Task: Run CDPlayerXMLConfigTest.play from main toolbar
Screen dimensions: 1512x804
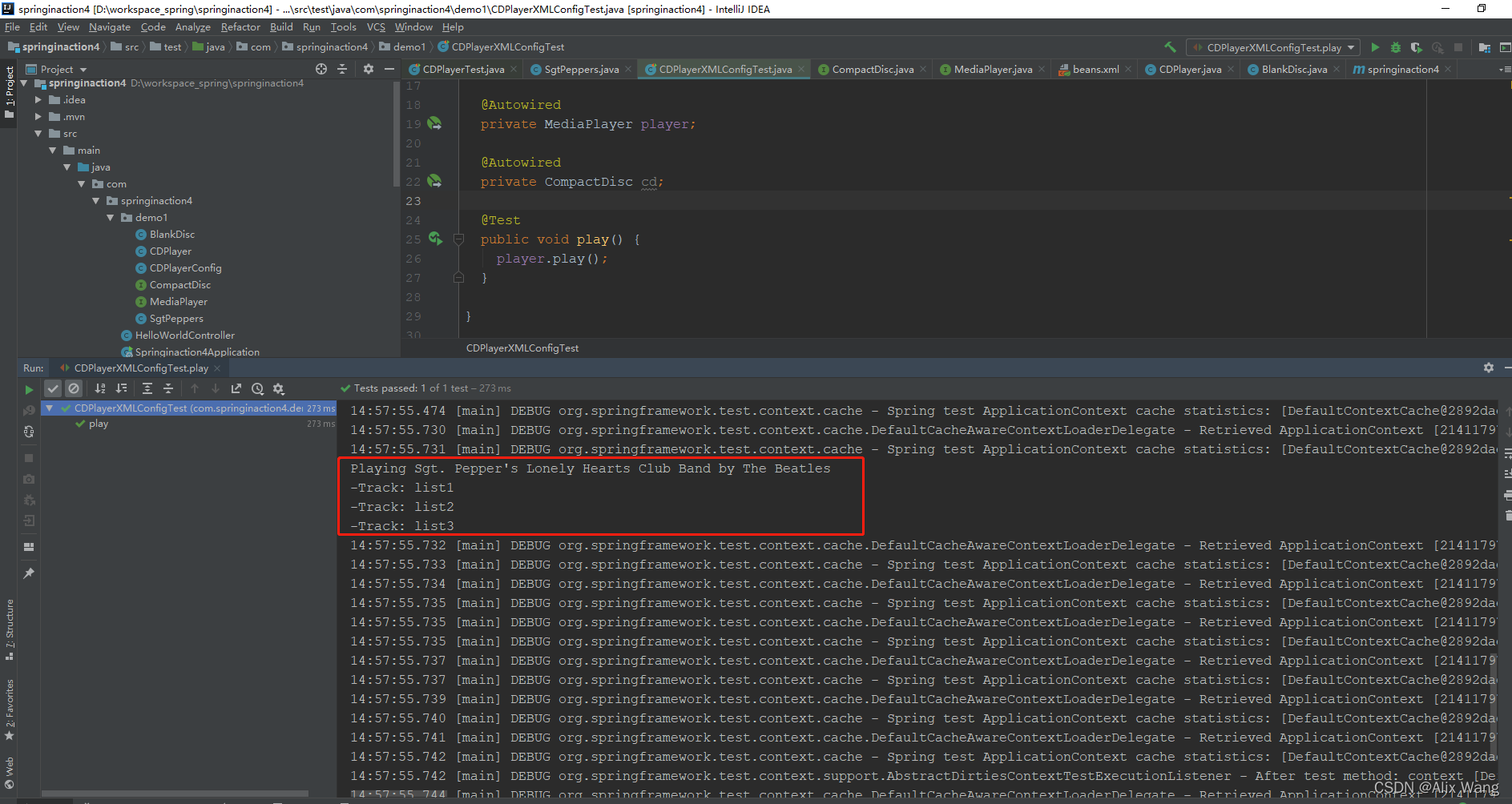Action: [1375, 47]
